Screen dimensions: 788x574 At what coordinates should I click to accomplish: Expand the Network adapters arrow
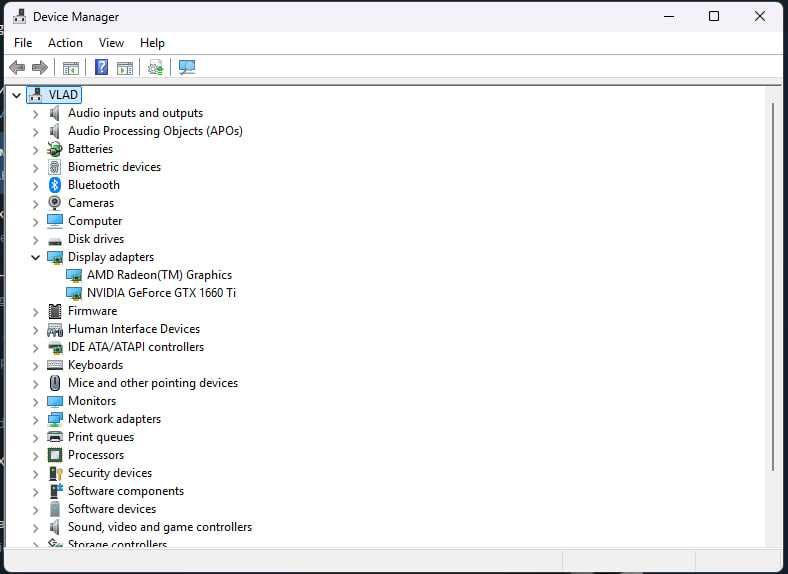35,420
